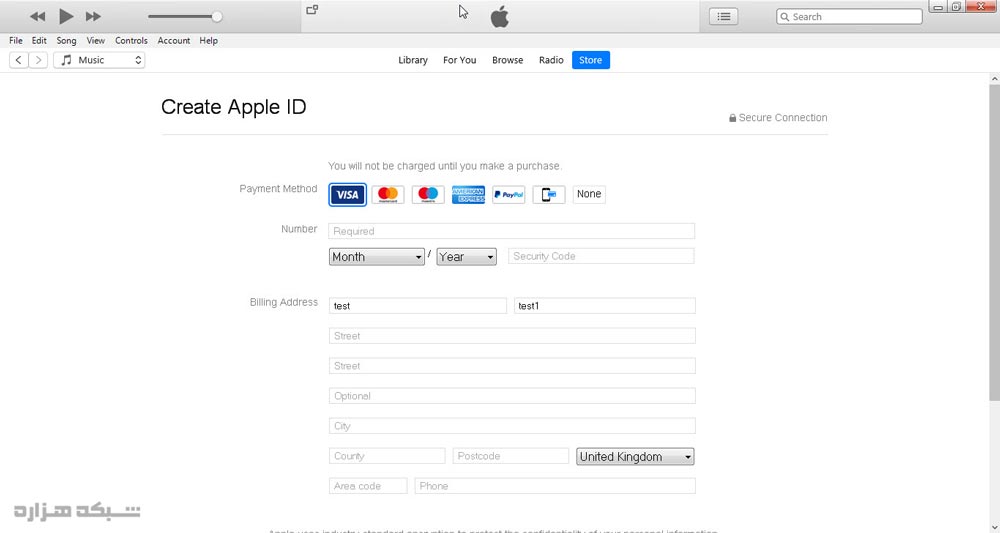This screenshot has height=533, width=1000.
Task: Select Visa as payment method
Action: tap(348, 194)
